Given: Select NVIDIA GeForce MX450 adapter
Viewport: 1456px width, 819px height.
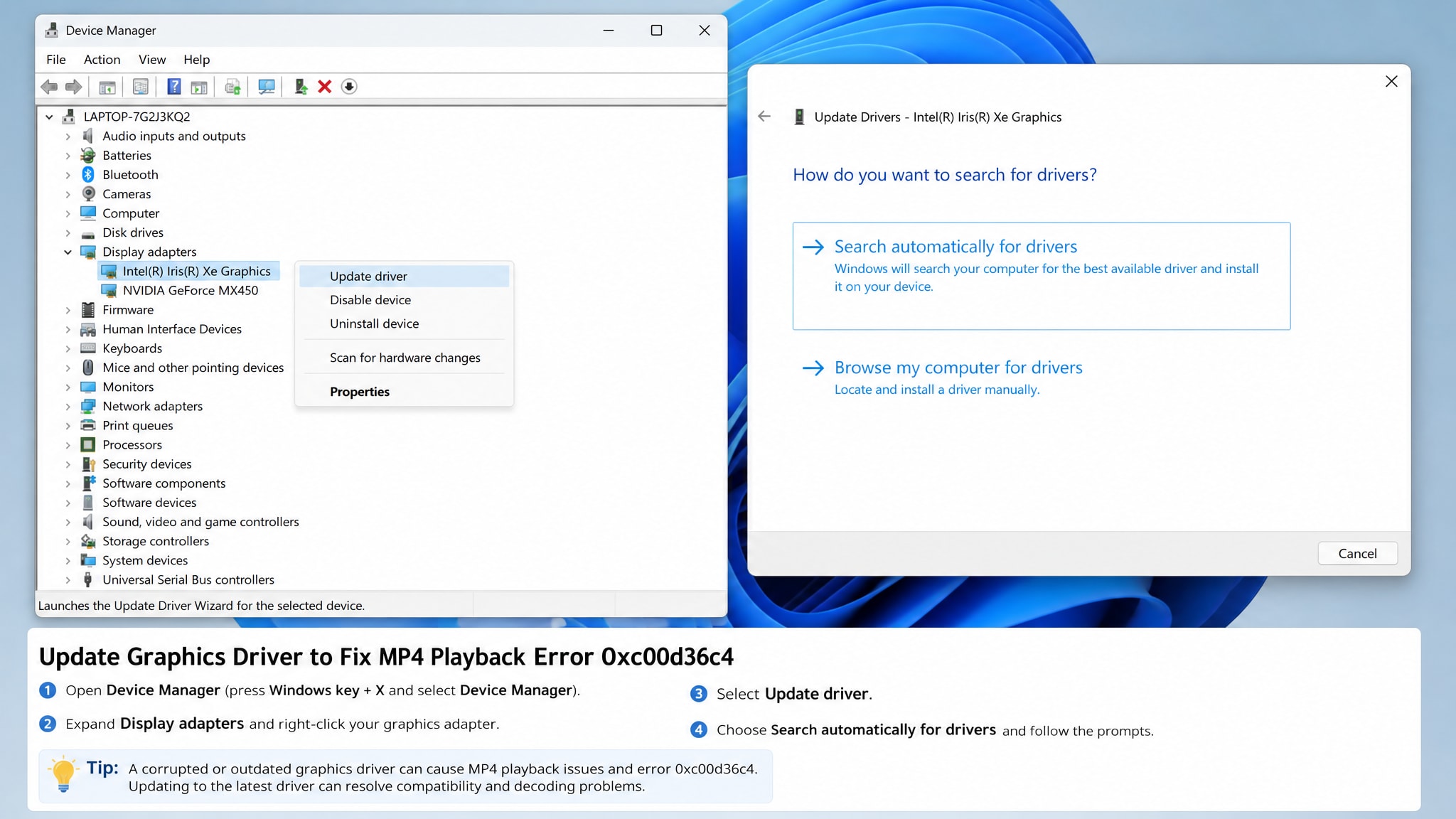Looking at the screenshot, I should point(180,290).
